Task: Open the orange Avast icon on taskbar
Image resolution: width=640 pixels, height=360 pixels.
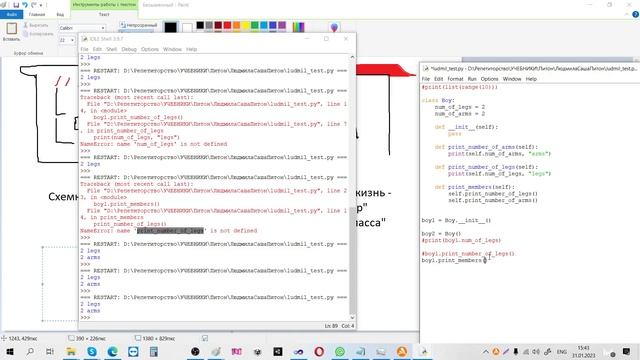Action: click(x=402, y=351)
